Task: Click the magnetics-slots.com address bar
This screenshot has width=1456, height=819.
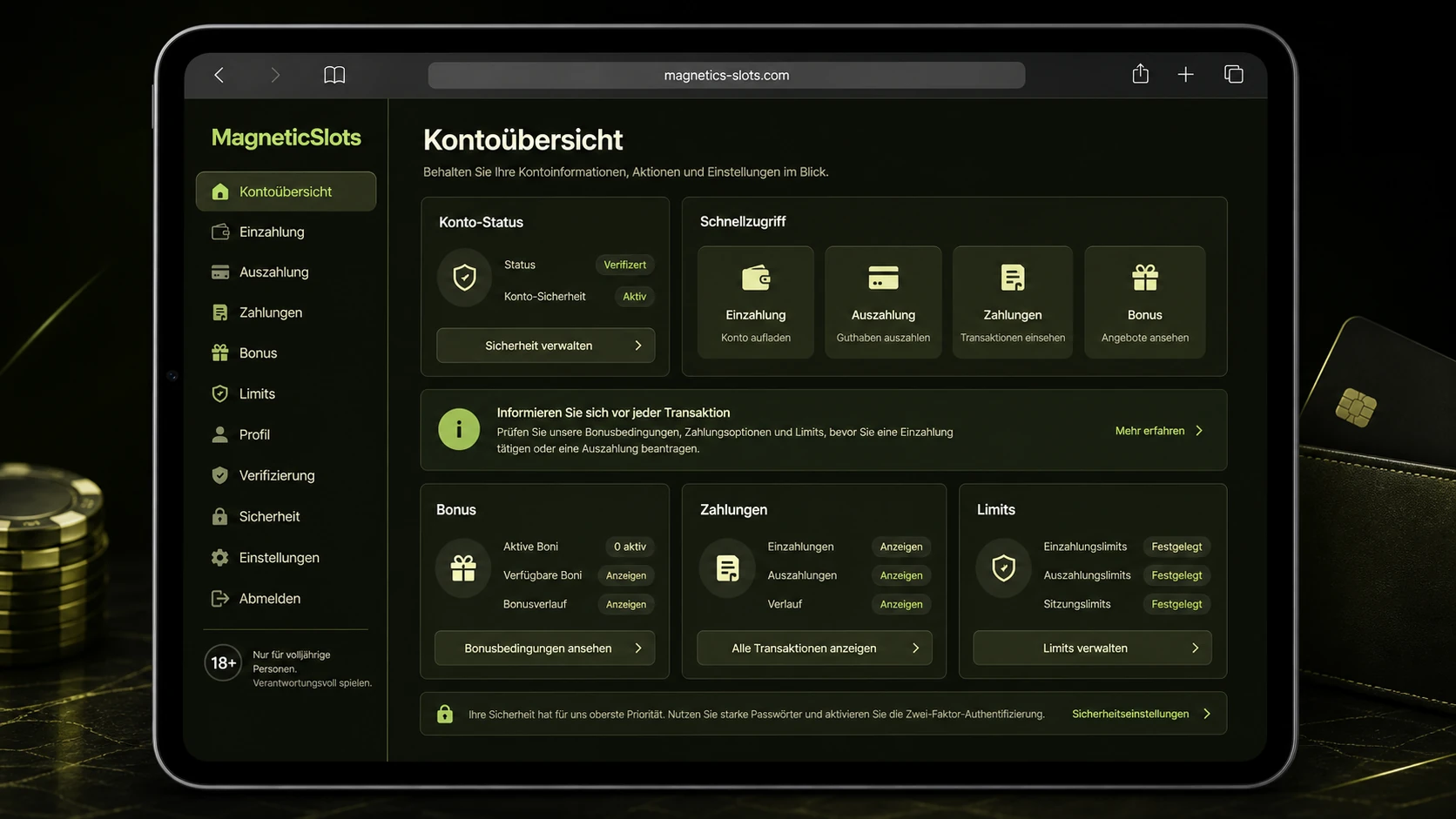Action: tap(726, 75)
